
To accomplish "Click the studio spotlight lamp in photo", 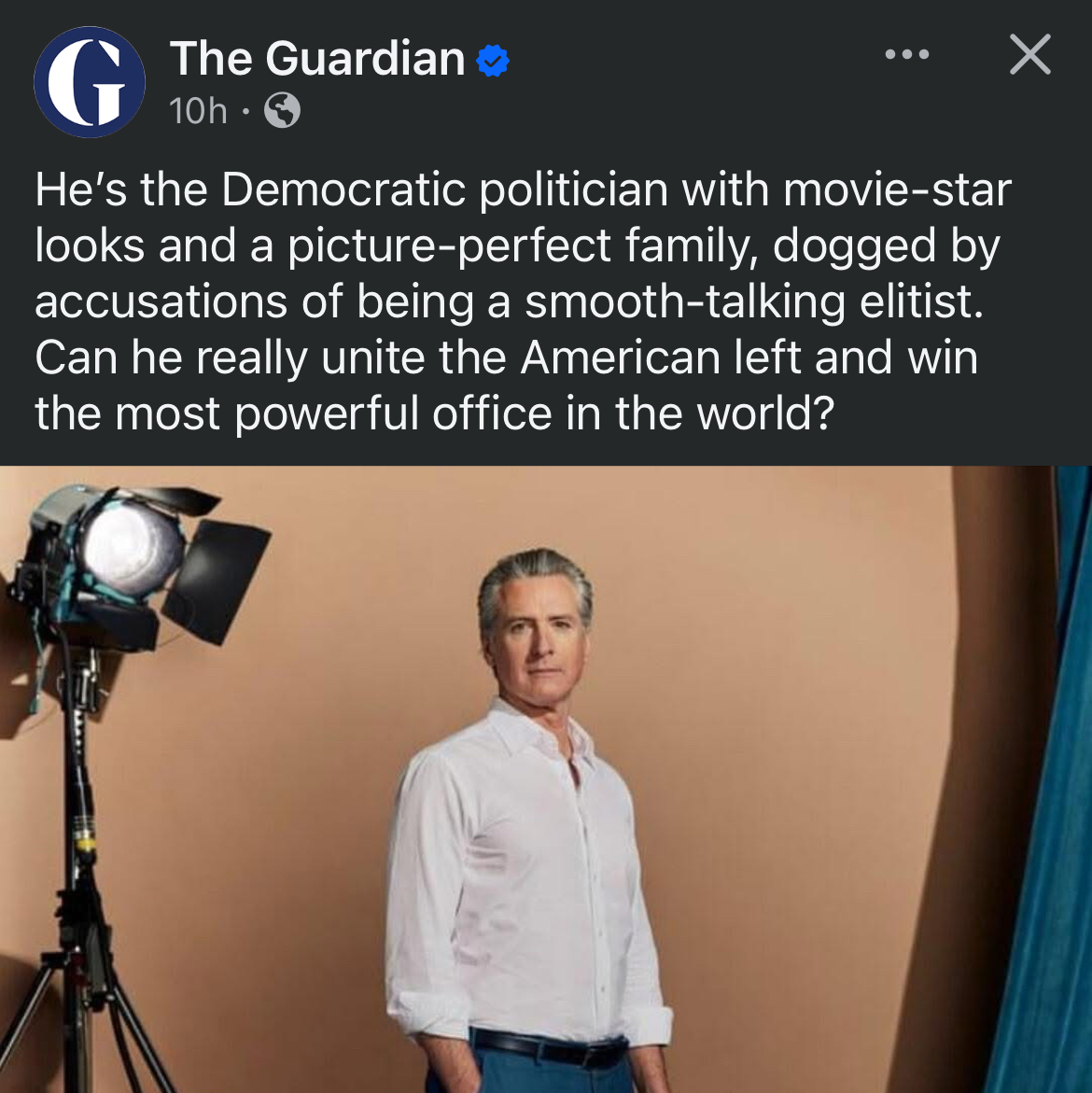I will 136,563.
